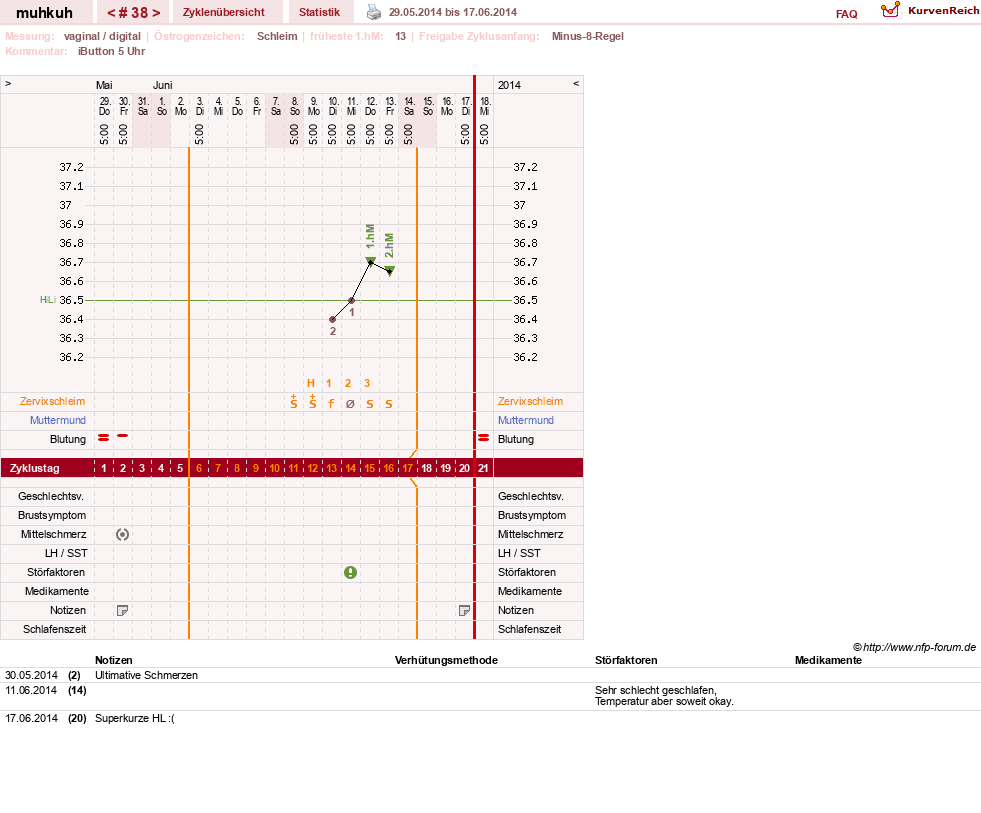
Task: Click the Mai month label
Action: [104, 85]
